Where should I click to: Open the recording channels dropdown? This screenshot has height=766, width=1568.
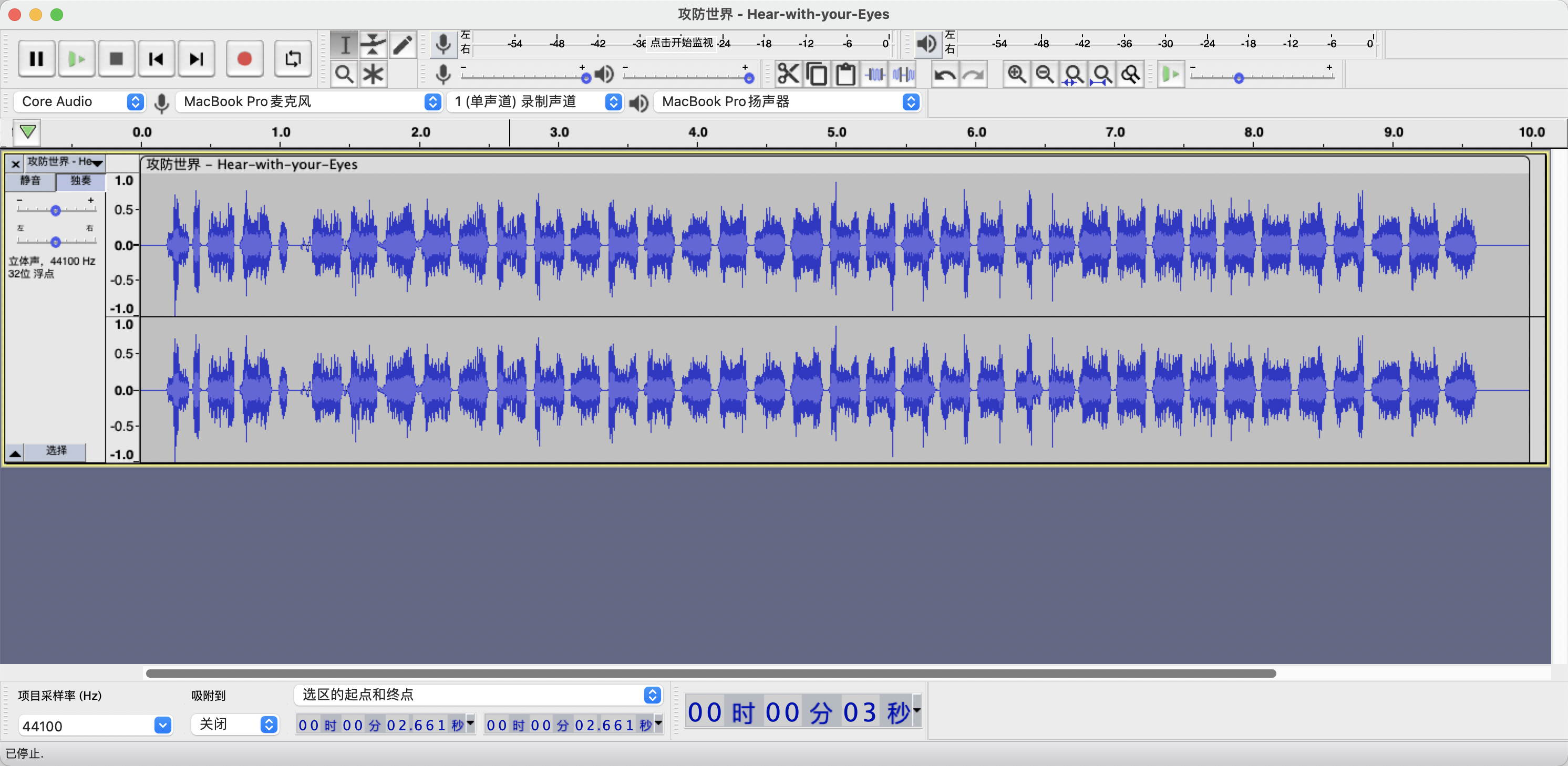[534, 101]
